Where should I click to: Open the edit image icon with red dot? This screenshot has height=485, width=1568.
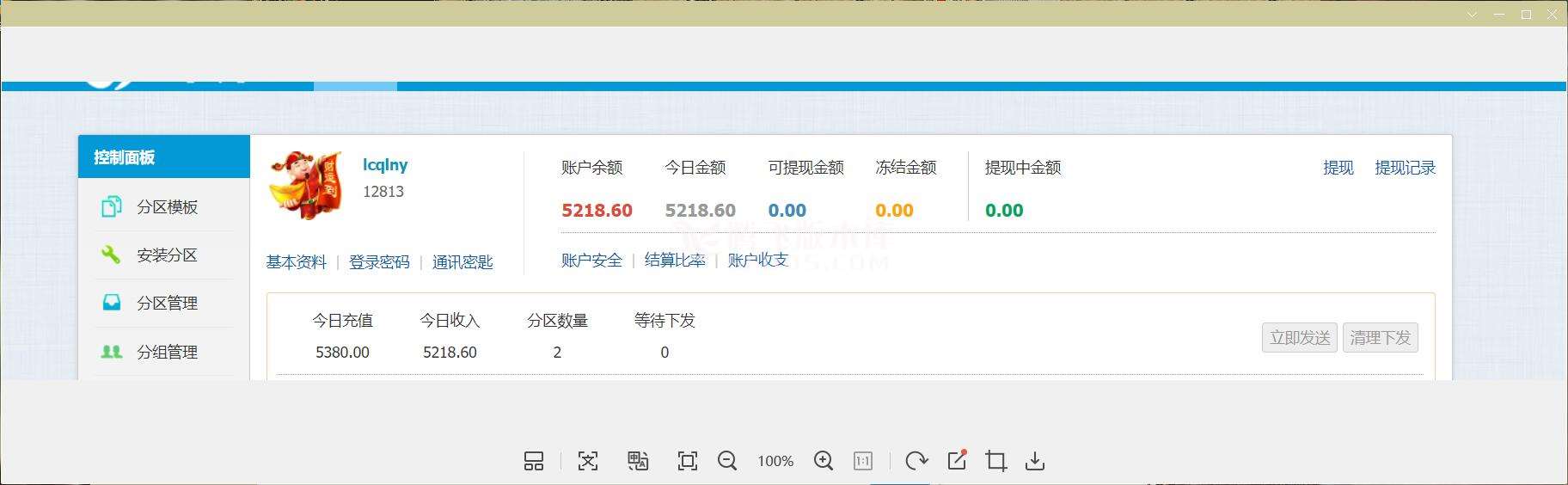957,461
